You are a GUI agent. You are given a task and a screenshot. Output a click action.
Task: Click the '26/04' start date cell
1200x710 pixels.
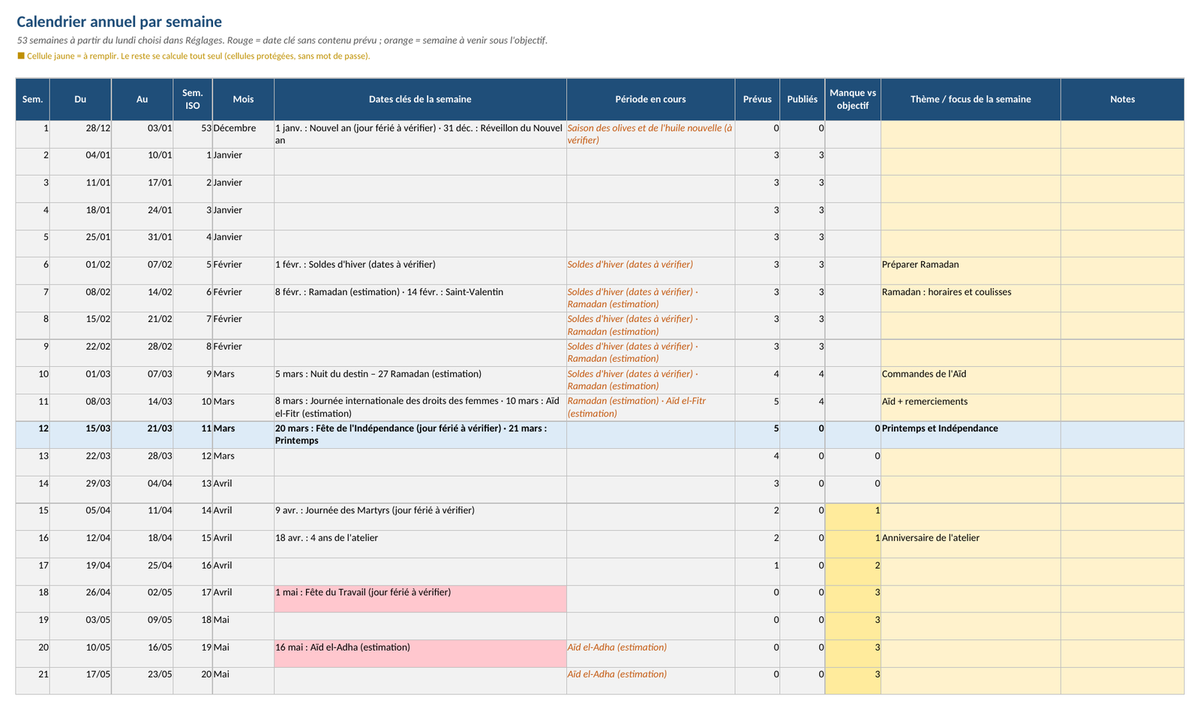click(x=81, y=598)
